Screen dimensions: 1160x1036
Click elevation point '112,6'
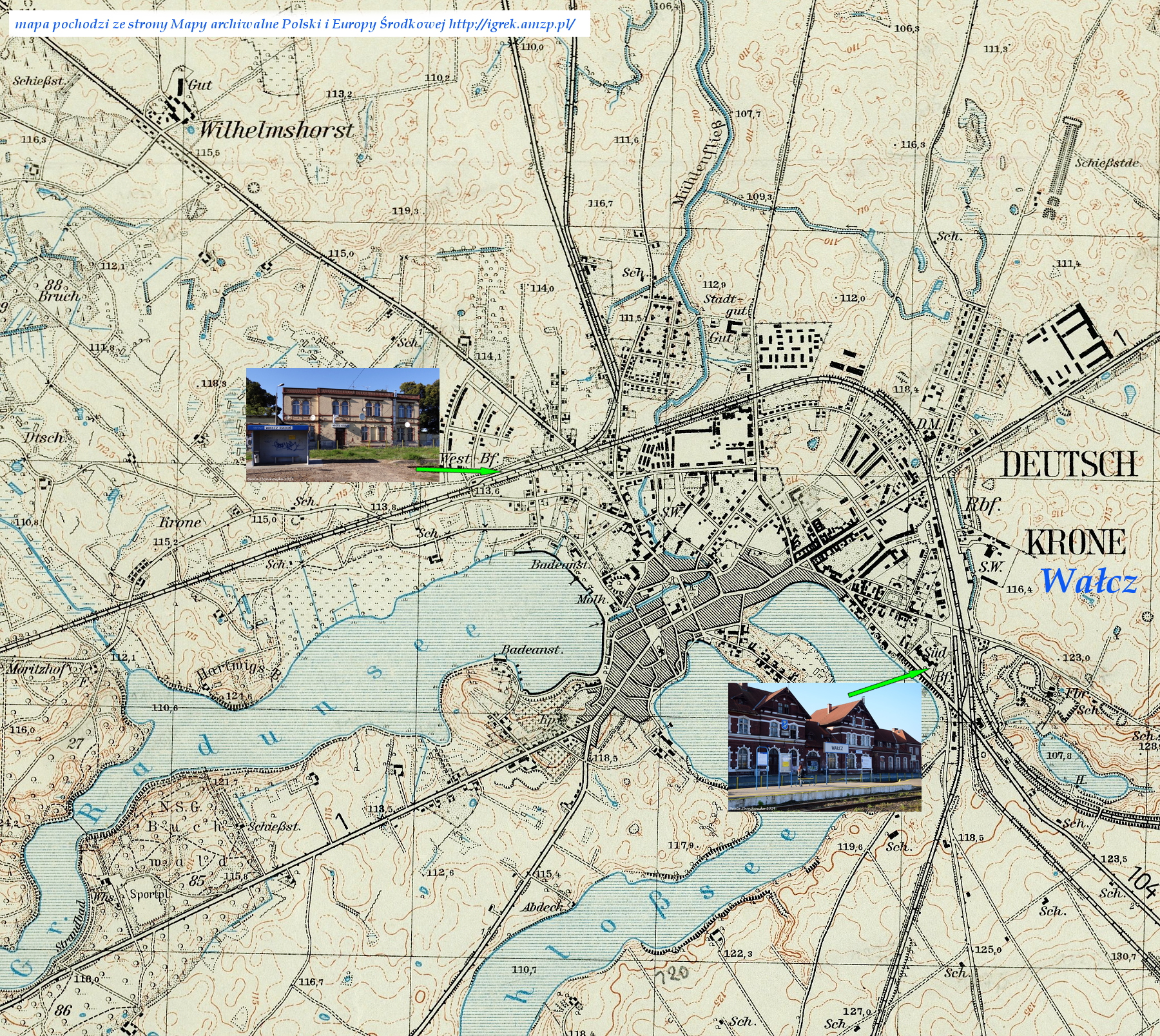click(440, 873)
